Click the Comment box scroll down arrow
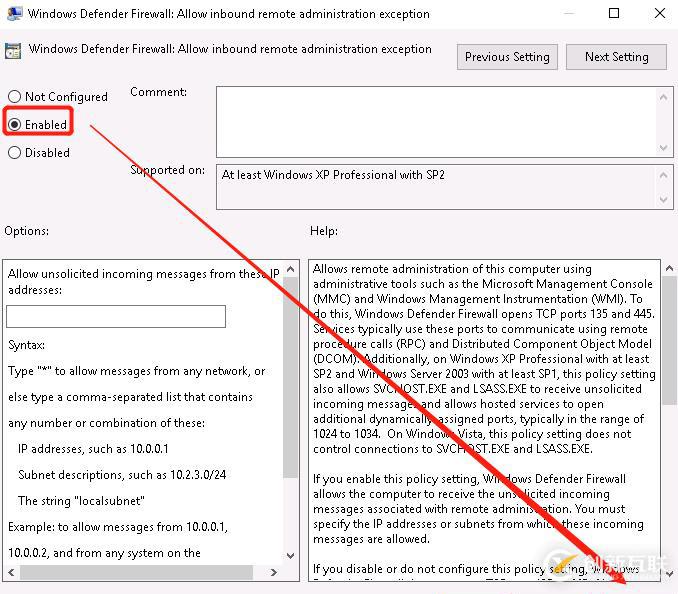Screen dimensions: 678x594 point(665,146)
